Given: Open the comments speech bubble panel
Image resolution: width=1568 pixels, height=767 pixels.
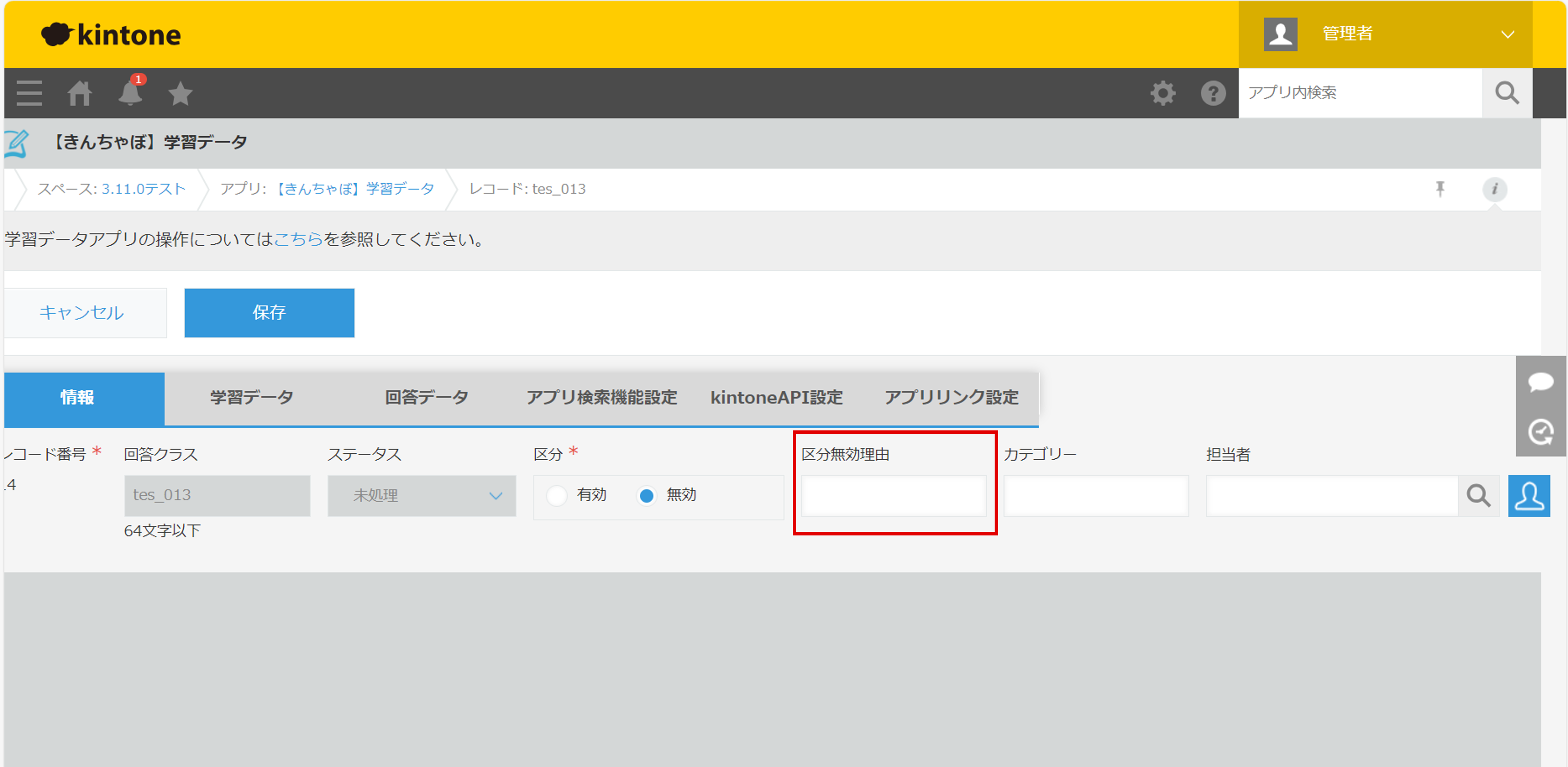Looking at the screenshot, I should coord(1540,382).
